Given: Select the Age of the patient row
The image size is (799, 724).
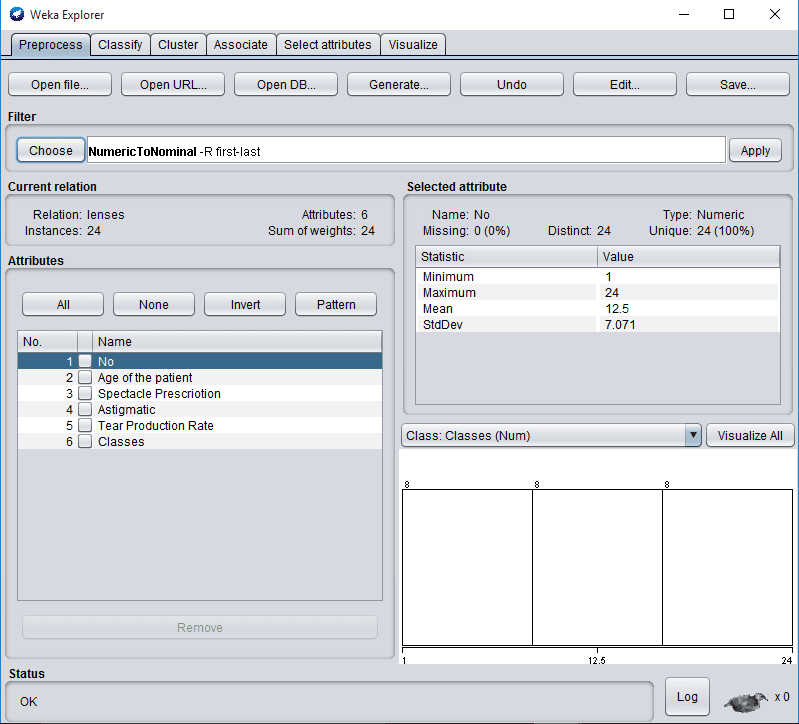Looking at the screenshot, I should (200, 378).
